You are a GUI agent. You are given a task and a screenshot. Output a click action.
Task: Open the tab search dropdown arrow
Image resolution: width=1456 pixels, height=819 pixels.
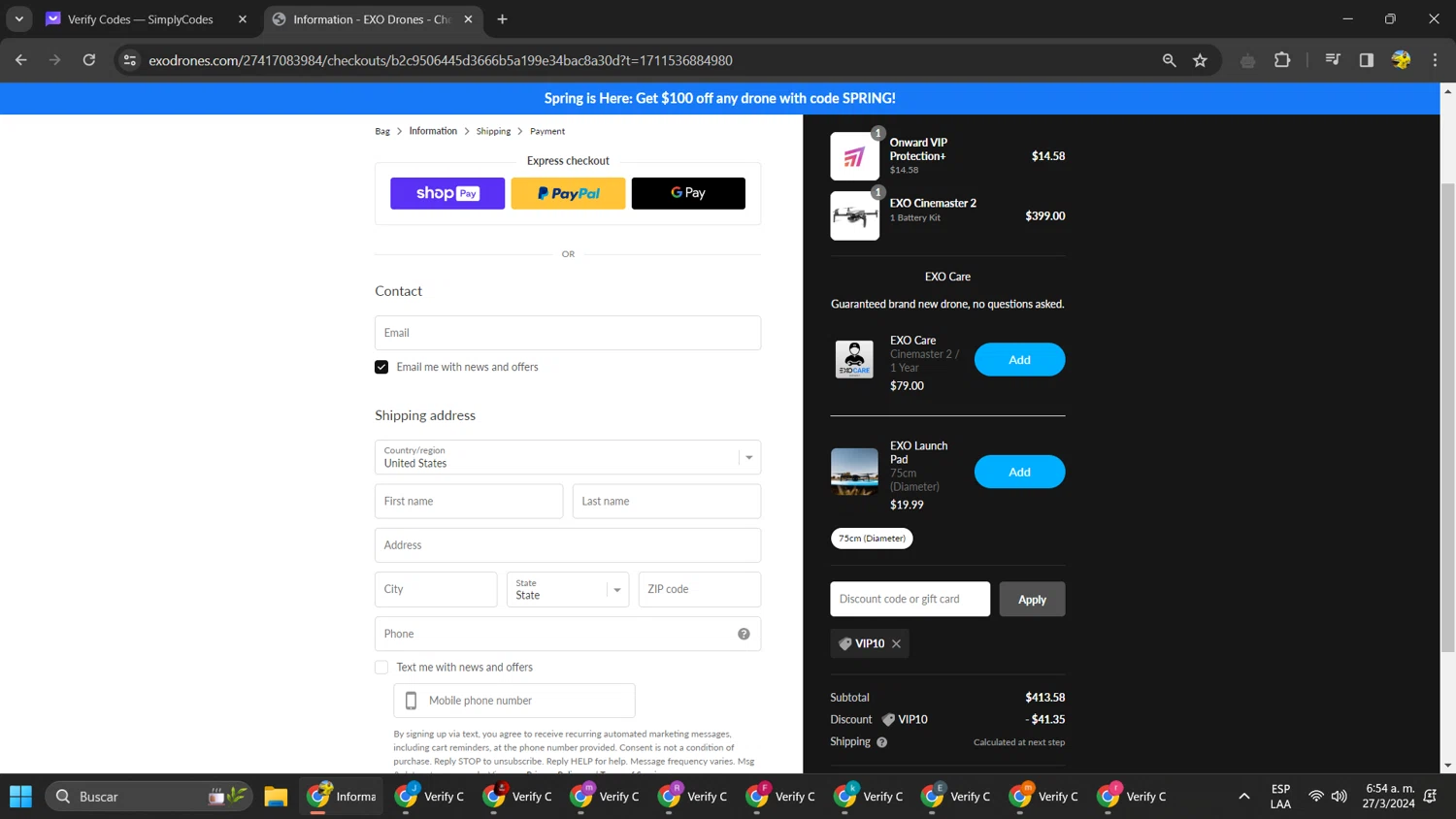[x=19, y=19]
